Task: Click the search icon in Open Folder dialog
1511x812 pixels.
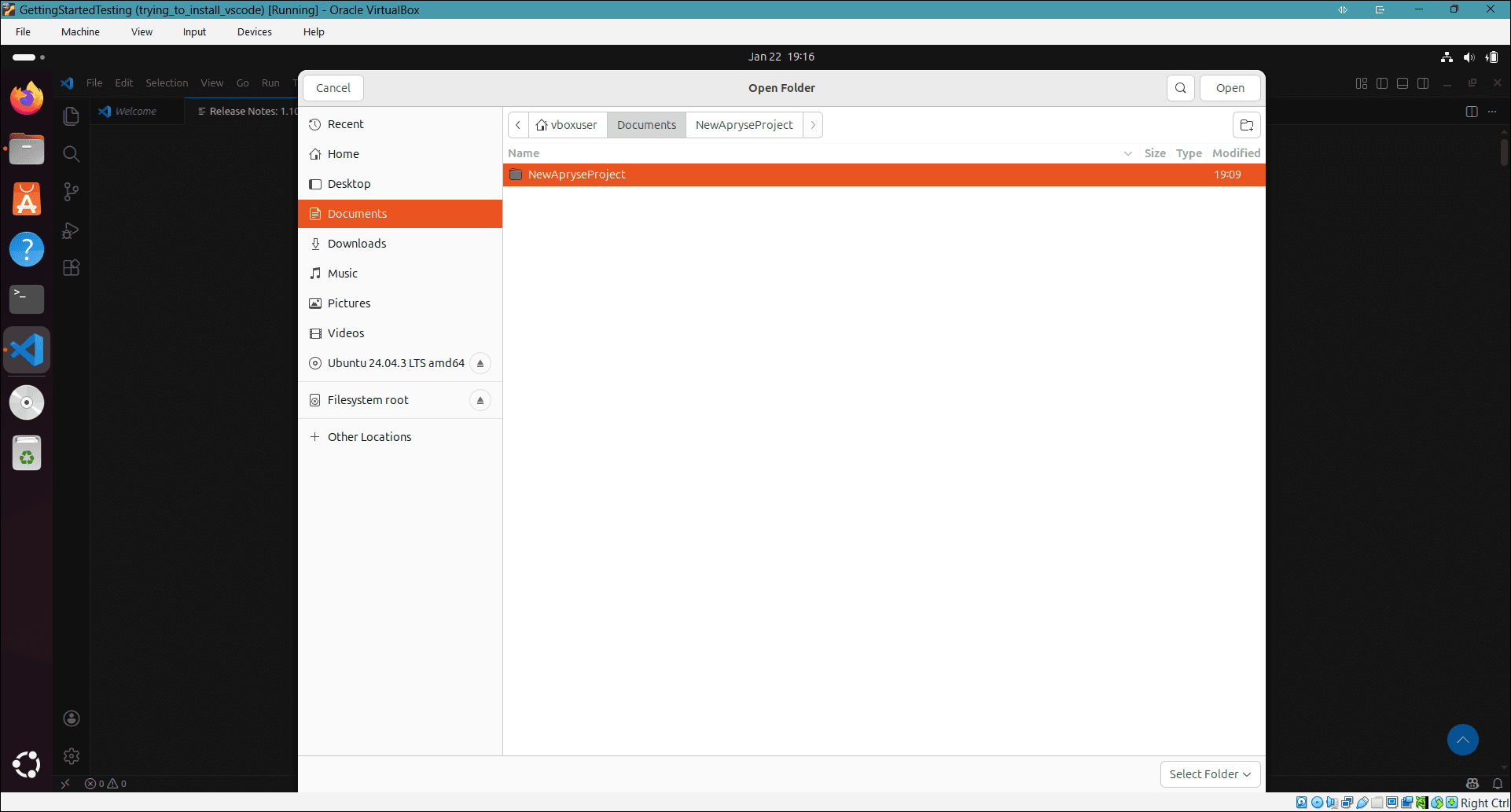Action: [1180, 88]
